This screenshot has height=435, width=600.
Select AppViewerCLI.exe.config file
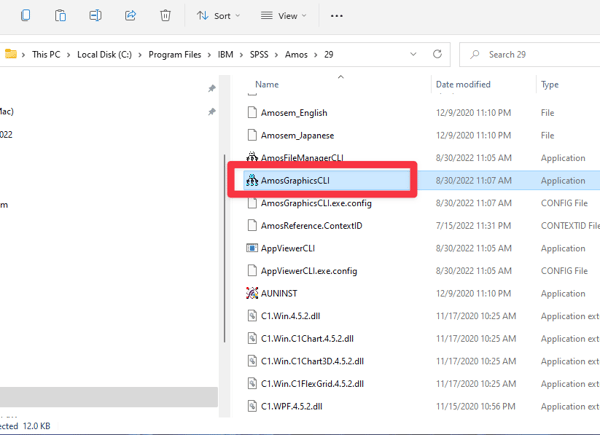[x=309, y=271]
